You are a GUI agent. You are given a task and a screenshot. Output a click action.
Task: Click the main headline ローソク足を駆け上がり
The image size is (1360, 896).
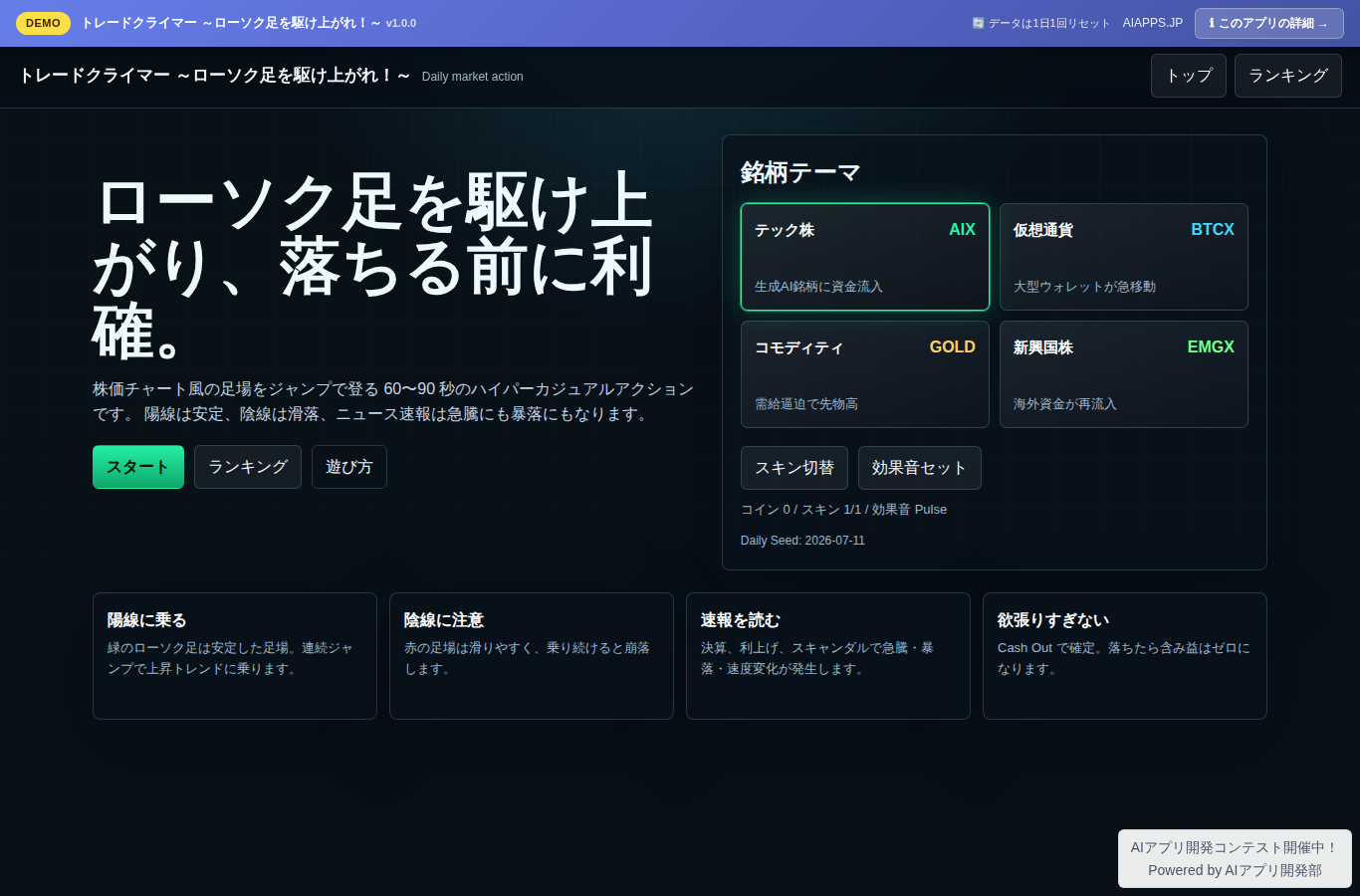point(373,266)
